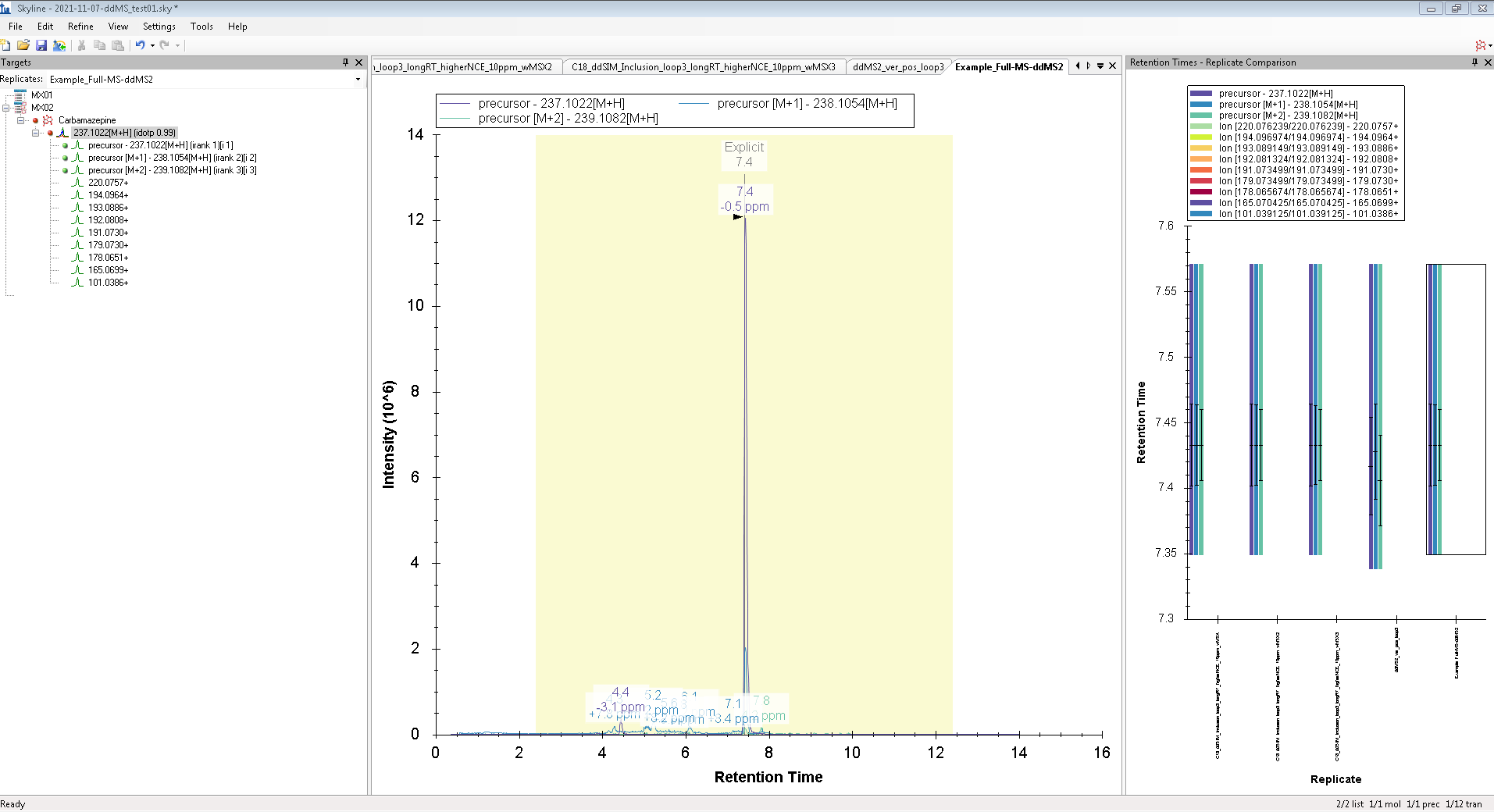The height and width of the screenshot is (812, 1494).
Task: Collapse the Carbamazepine tree node
Action: pos(21,120)
